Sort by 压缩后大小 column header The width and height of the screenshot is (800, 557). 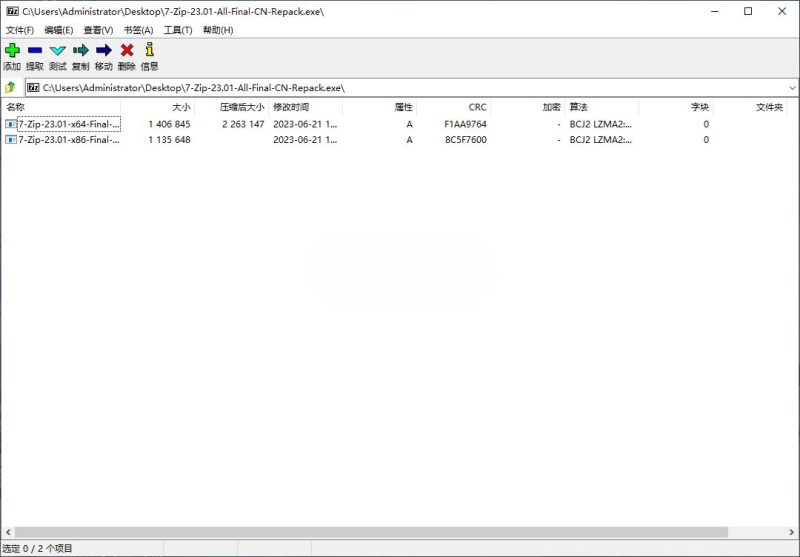pyautogui.click(x=232, y=107)
